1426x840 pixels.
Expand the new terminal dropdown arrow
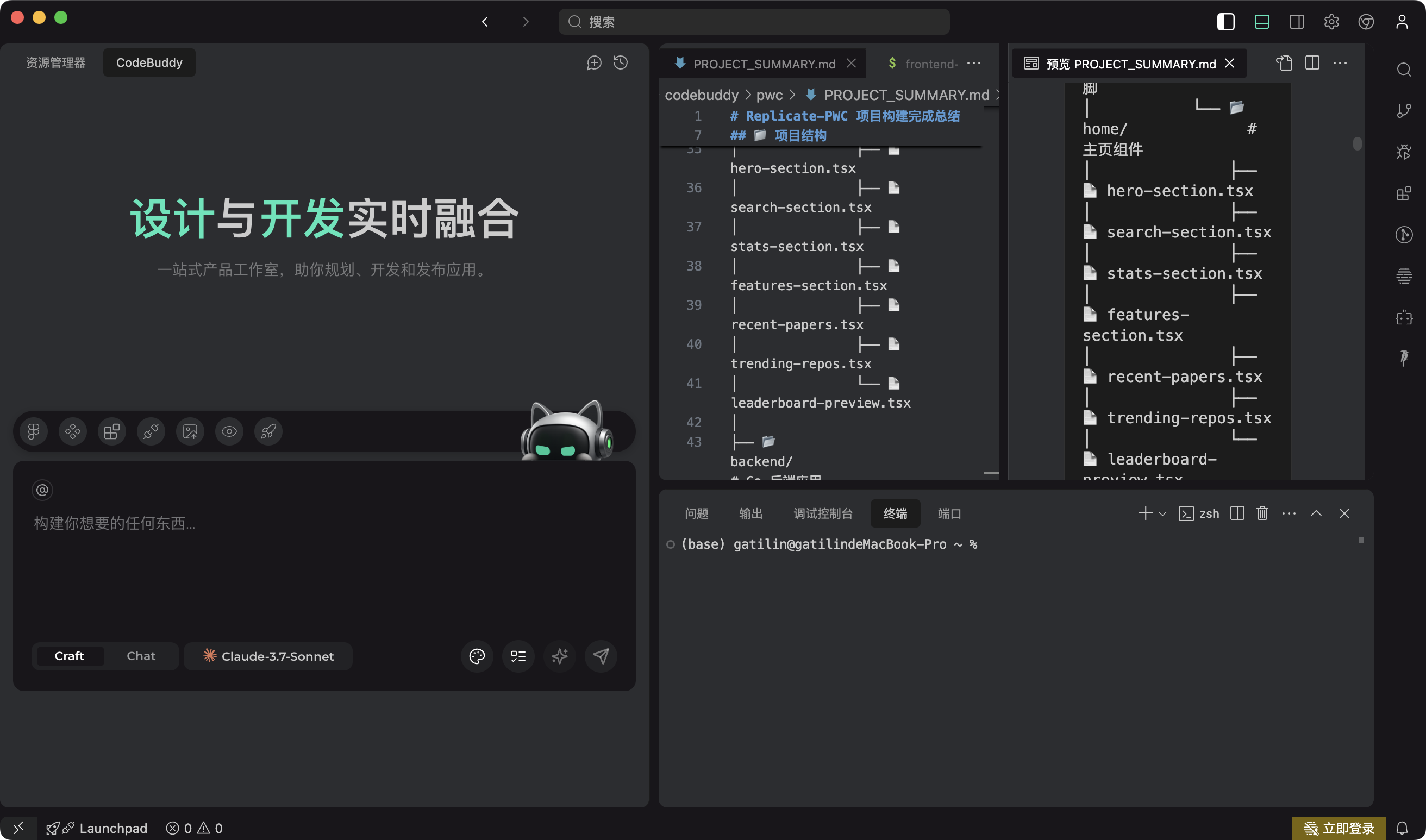point(1162,514)
